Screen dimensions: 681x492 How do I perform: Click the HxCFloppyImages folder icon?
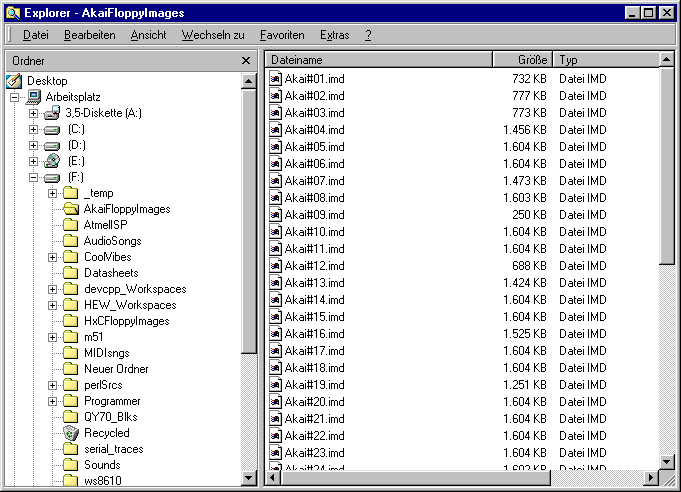(70, 321)
